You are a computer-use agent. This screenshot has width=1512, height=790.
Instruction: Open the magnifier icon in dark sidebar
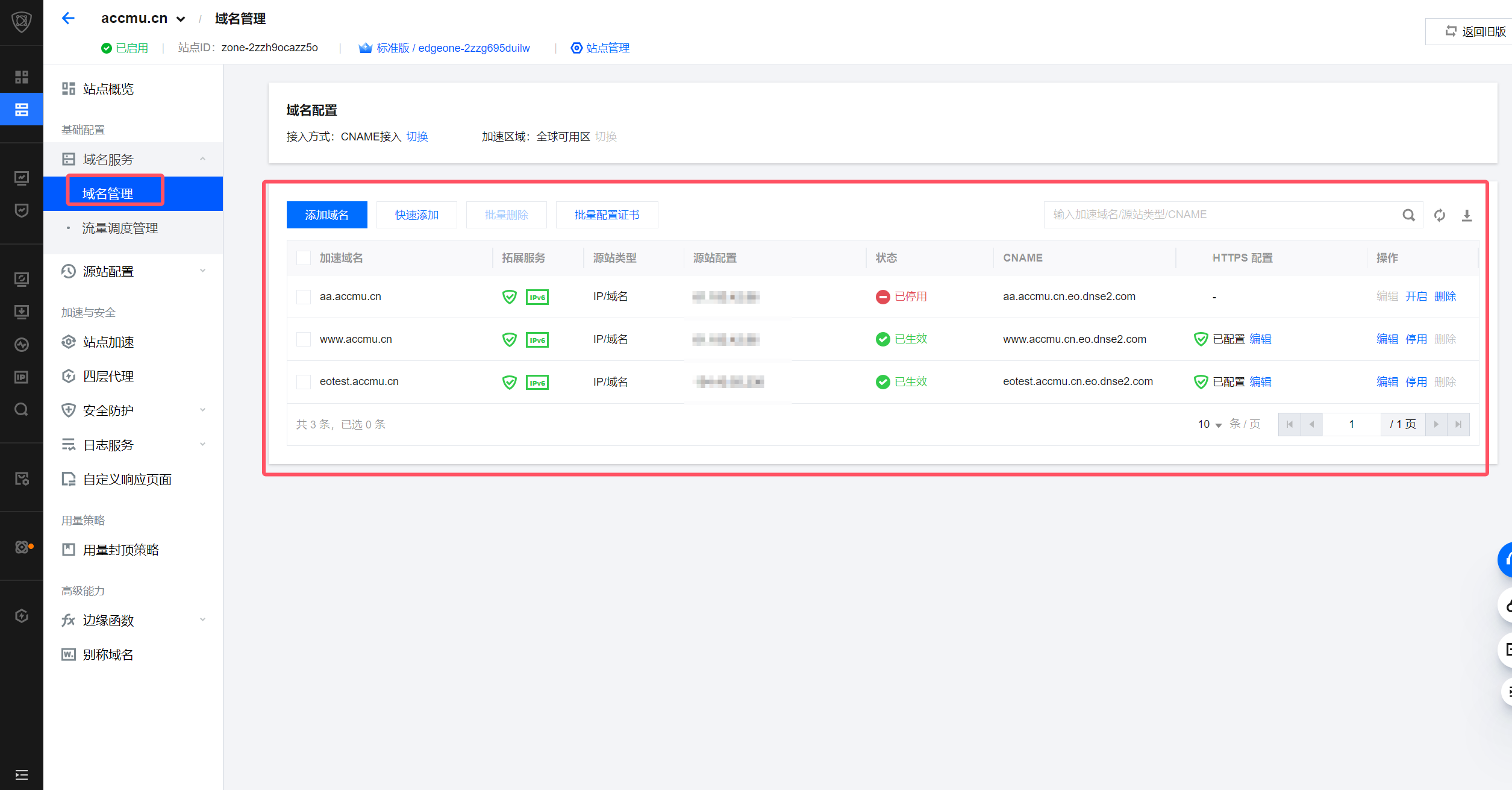click(22, 410)
